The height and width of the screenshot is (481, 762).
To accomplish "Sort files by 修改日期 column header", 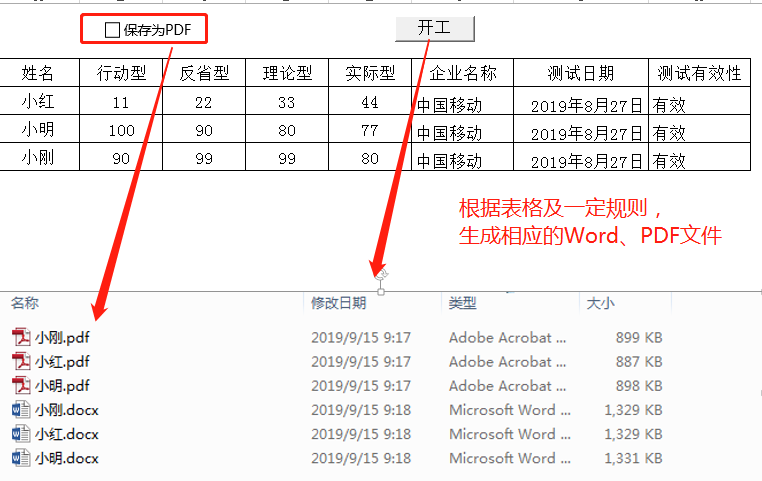I will click(339, 303).
